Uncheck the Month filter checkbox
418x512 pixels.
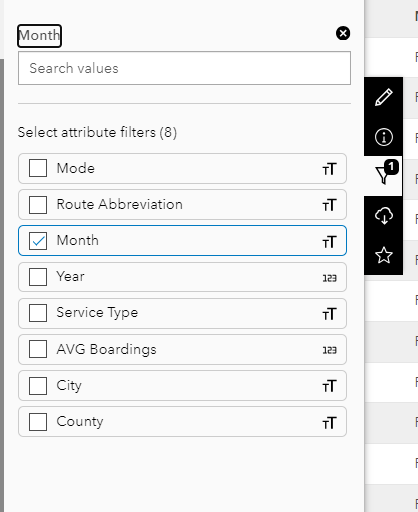(38, 241)
